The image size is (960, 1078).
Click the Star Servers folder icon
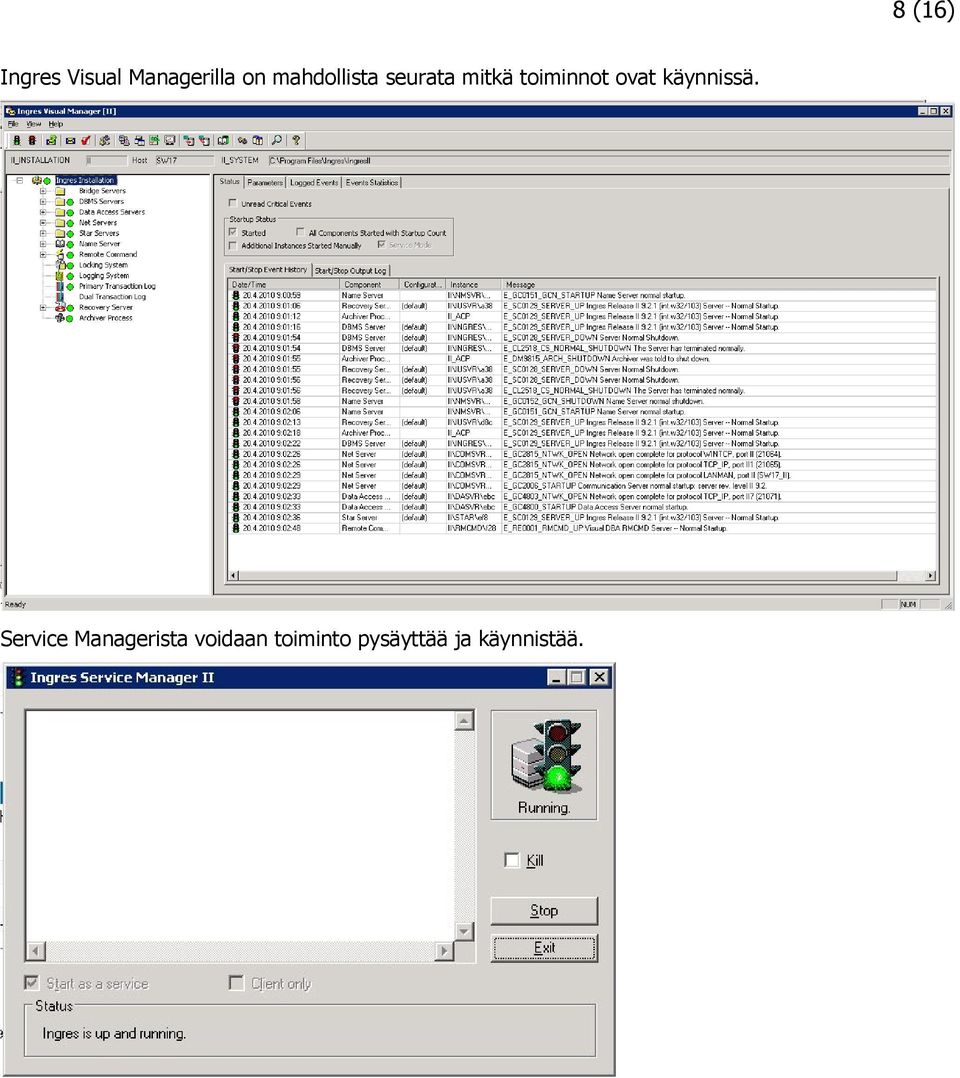60,233
